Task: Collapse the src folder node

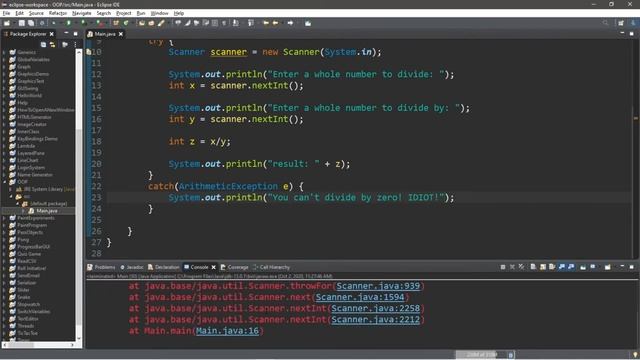Action: click(11, 196)
